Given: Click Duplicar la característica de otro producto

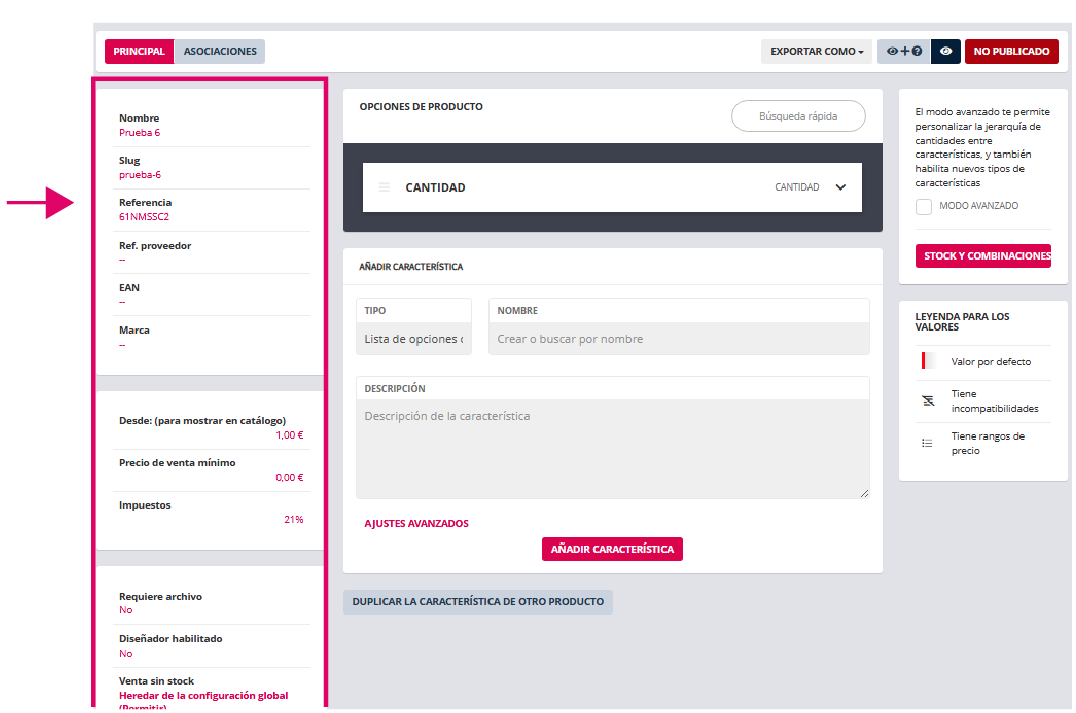Looking at the screenshot, I should 477,602.
